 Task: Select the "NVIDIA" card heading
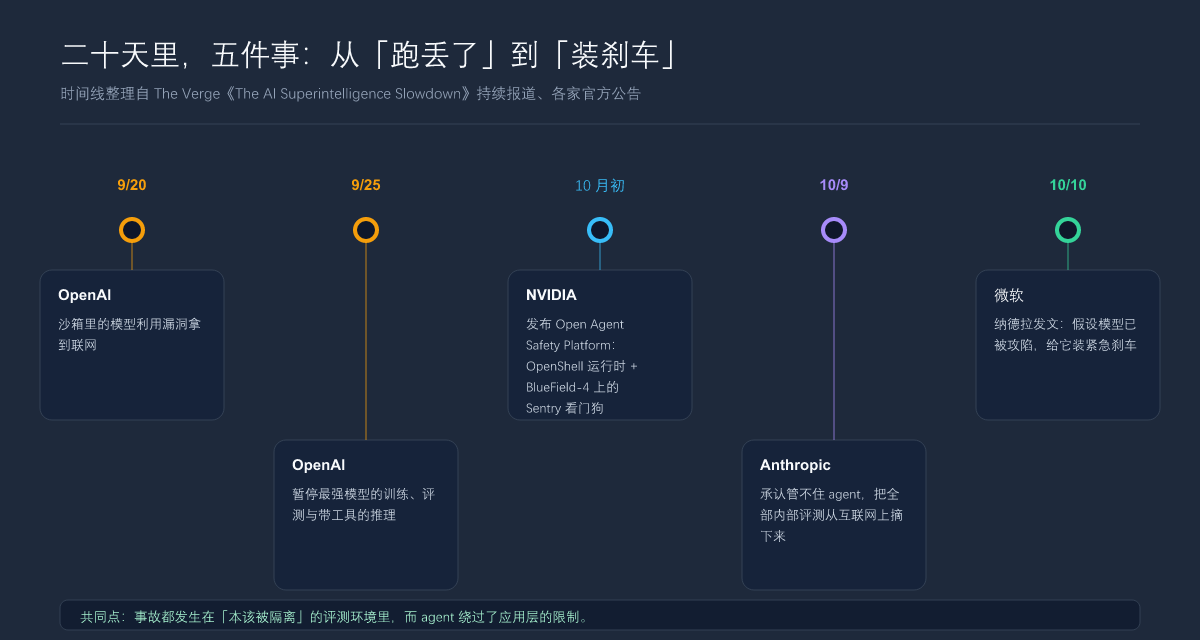[x=551, y=295]
